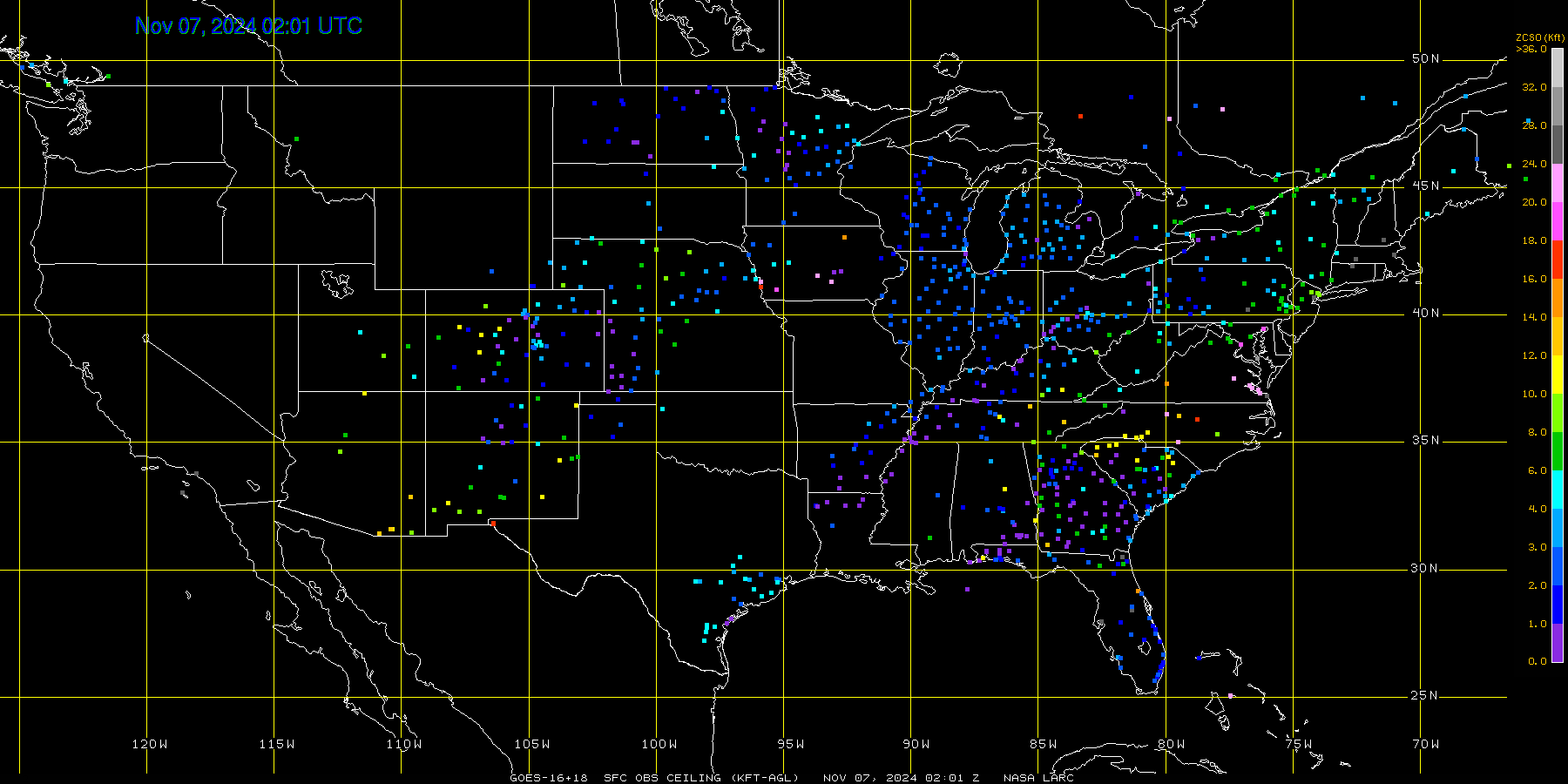The height and width of the screenshot is (784, 1568).
Task: Click the '105W' longitude label
Action: [x=531, y=744]
